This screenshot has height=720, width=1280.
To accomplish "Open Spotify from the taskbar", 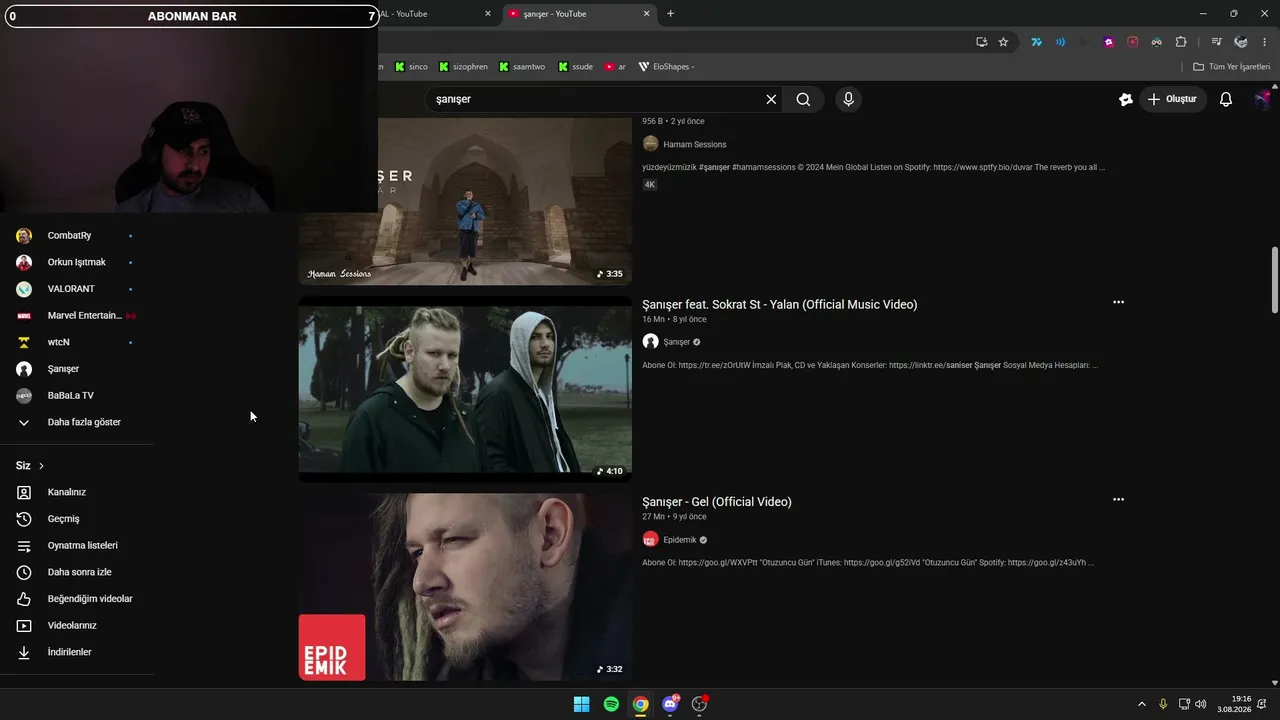I will click(611, 704).
